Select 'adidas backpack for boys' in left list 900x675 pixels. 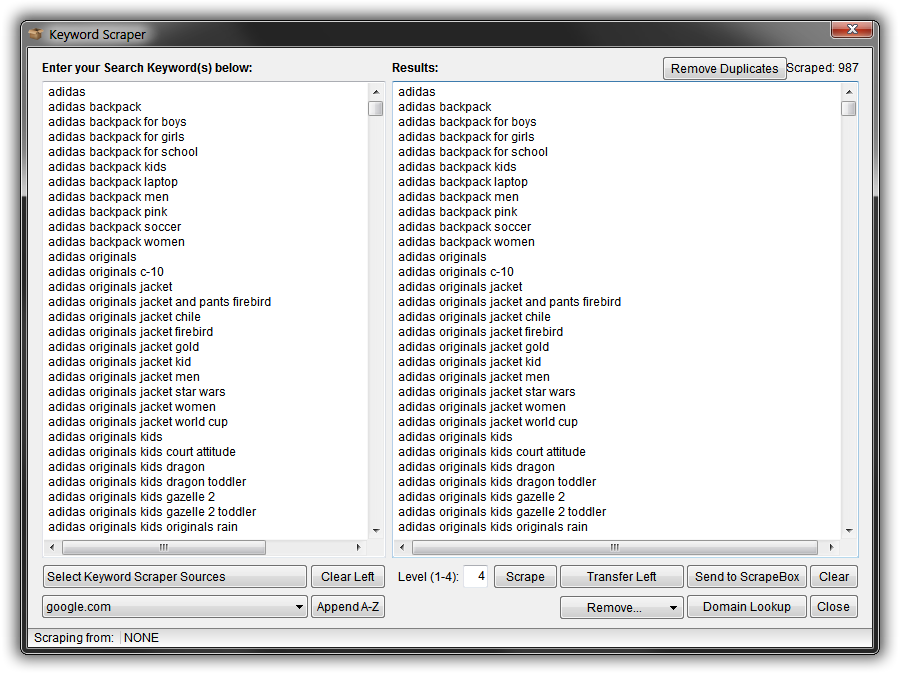[x=117, y=122]
